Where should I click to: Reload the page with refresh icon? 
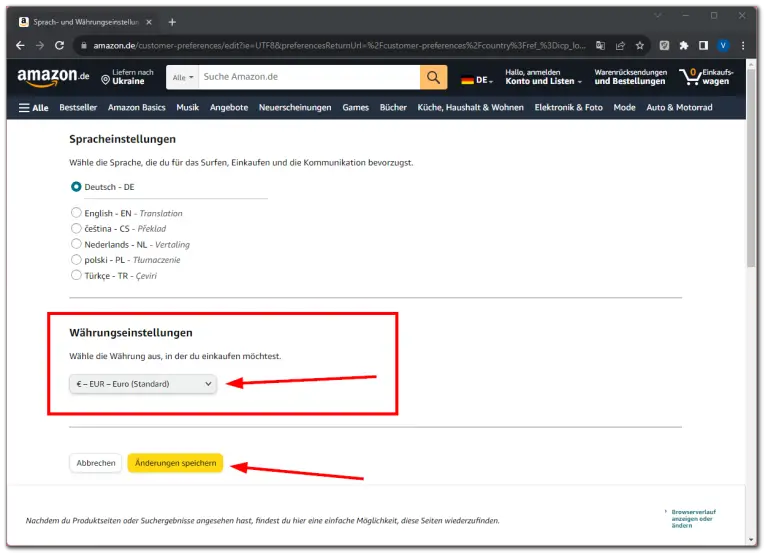[60, 46]
